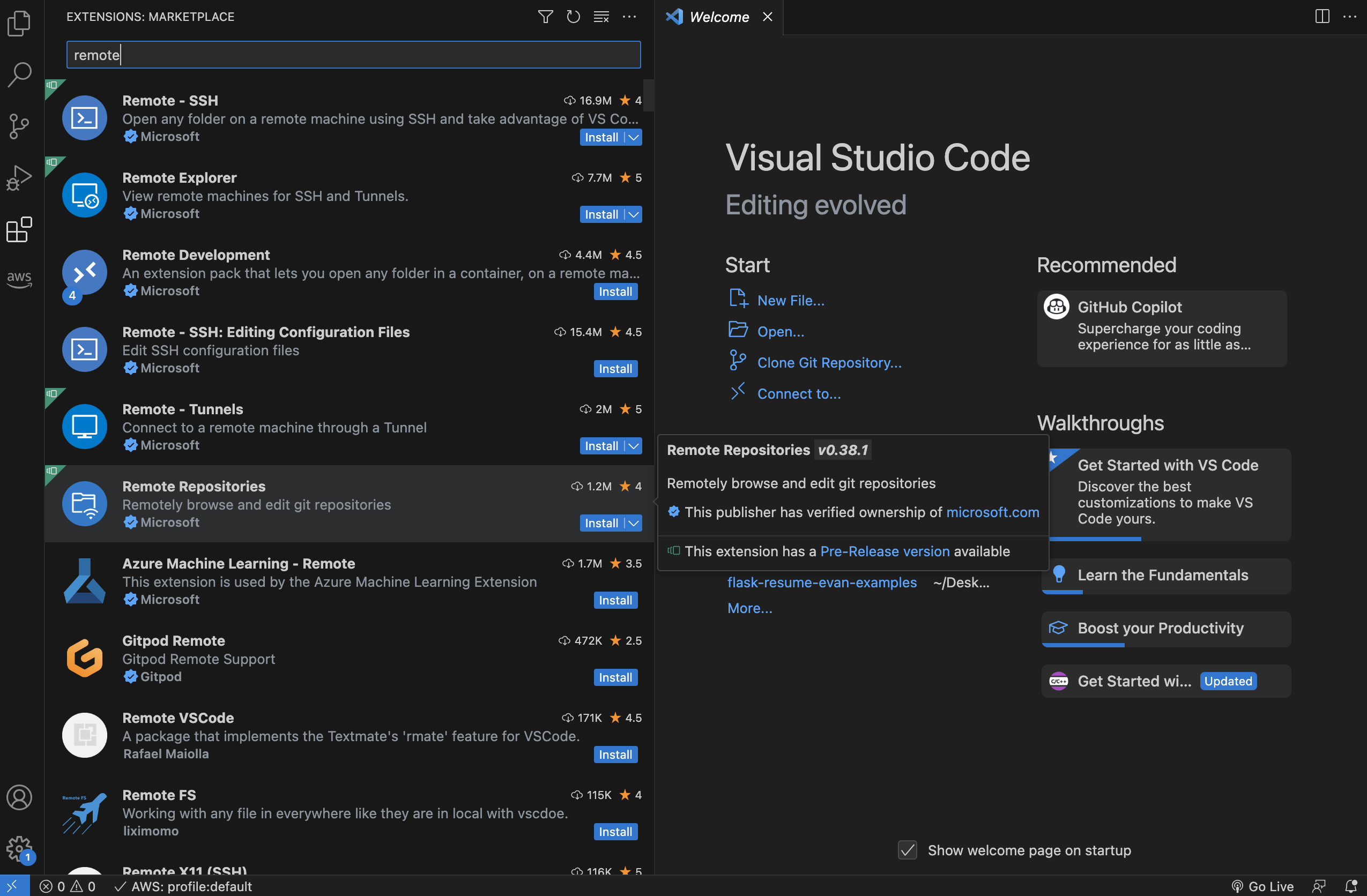Toggle Show welcome page on startup
This screenshot has width=1367, height=896.
(x=908, y=850)
